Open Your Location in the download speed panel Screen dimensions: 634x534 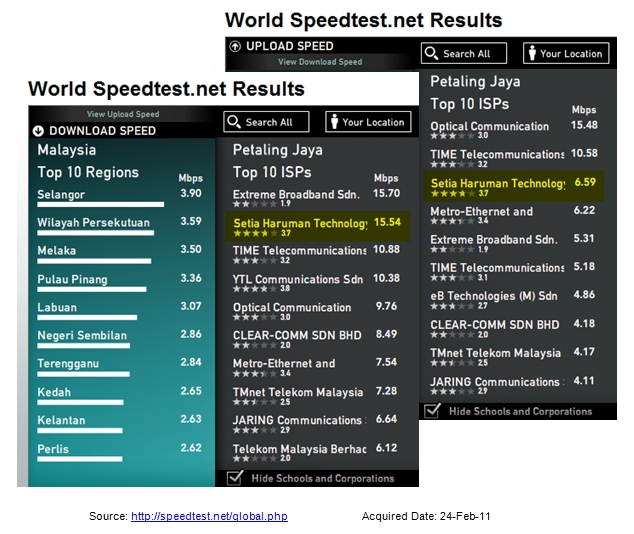tap(368, 122)
